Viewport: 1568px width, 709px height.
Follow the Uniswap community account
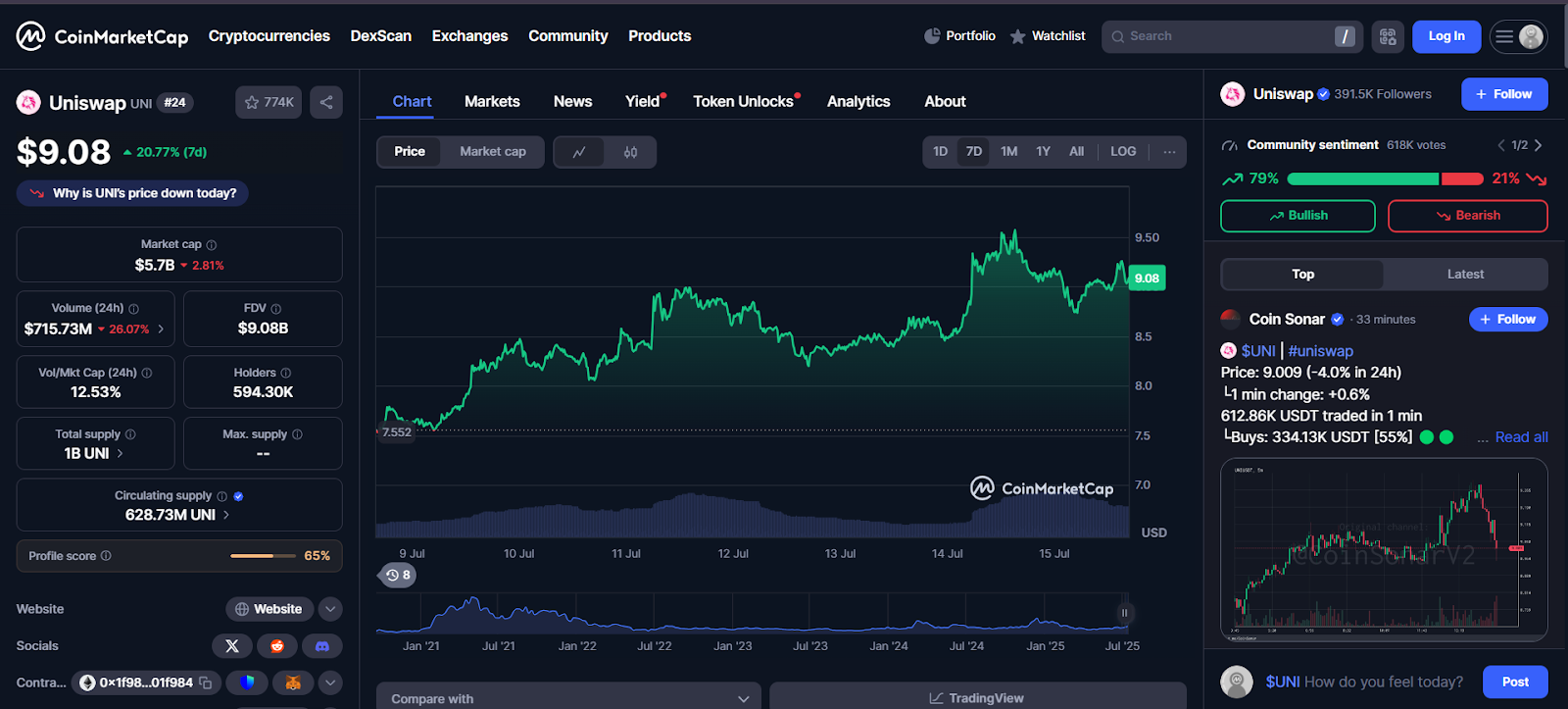(x=1504, y=94)
